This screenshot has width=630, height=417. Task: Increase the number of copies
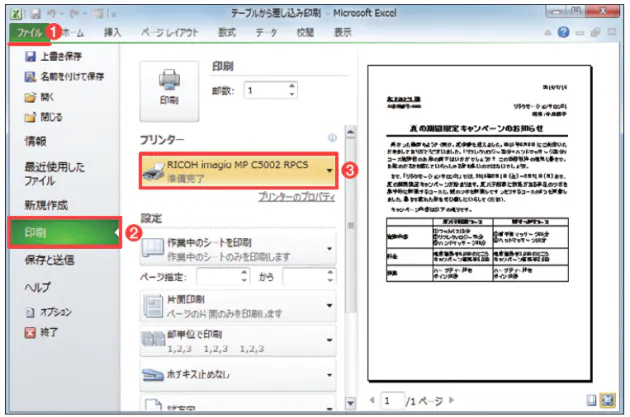click(x=292, y=86)
